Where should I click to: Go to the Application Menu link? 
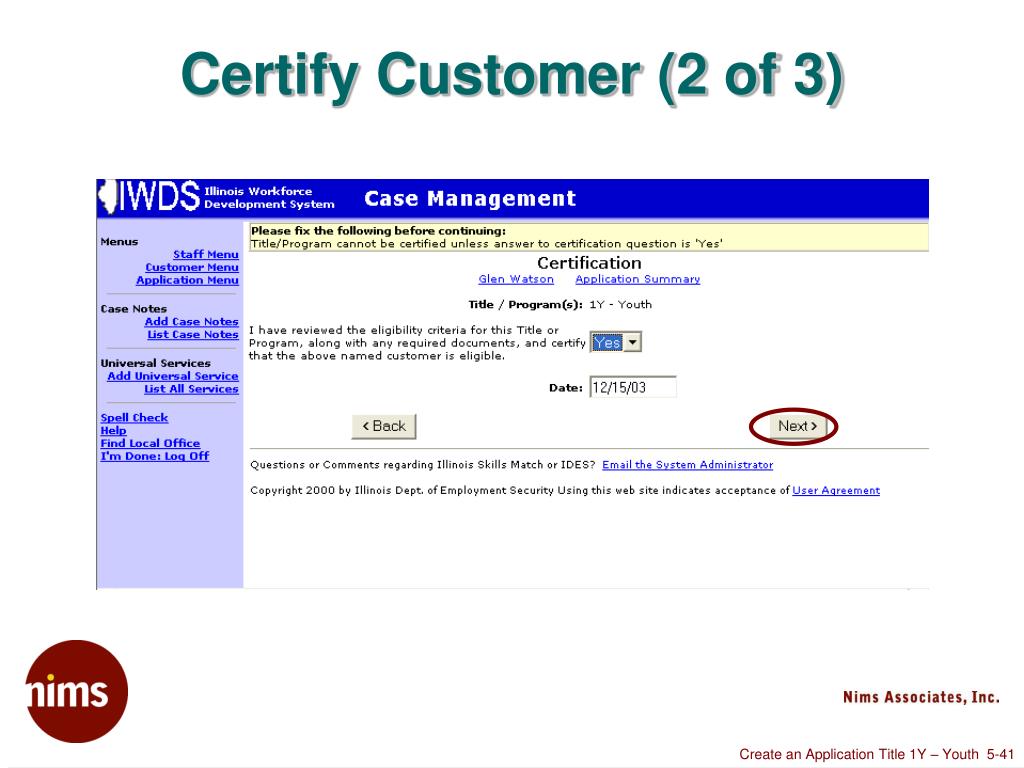(x=187, y=280)
